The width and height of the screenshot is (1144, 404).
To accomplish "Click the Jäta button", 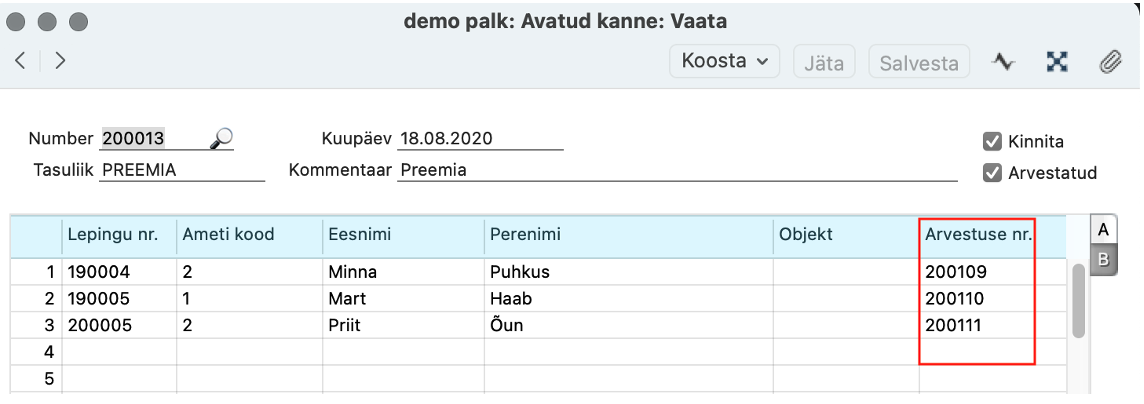I will pyautogui.click(x=824, y=63).
